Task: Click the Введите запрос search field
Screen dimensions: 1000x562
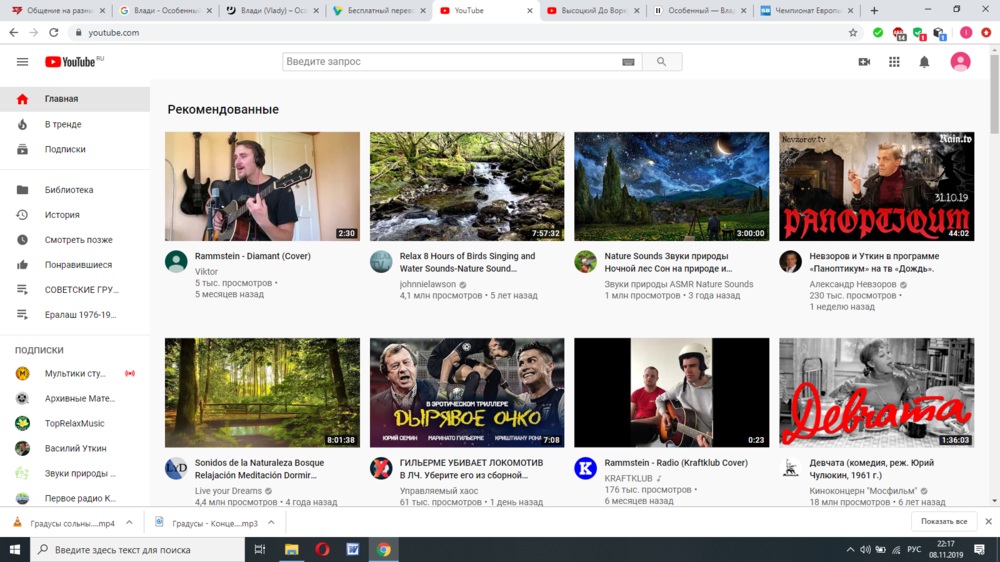Action: pos(450,62)
